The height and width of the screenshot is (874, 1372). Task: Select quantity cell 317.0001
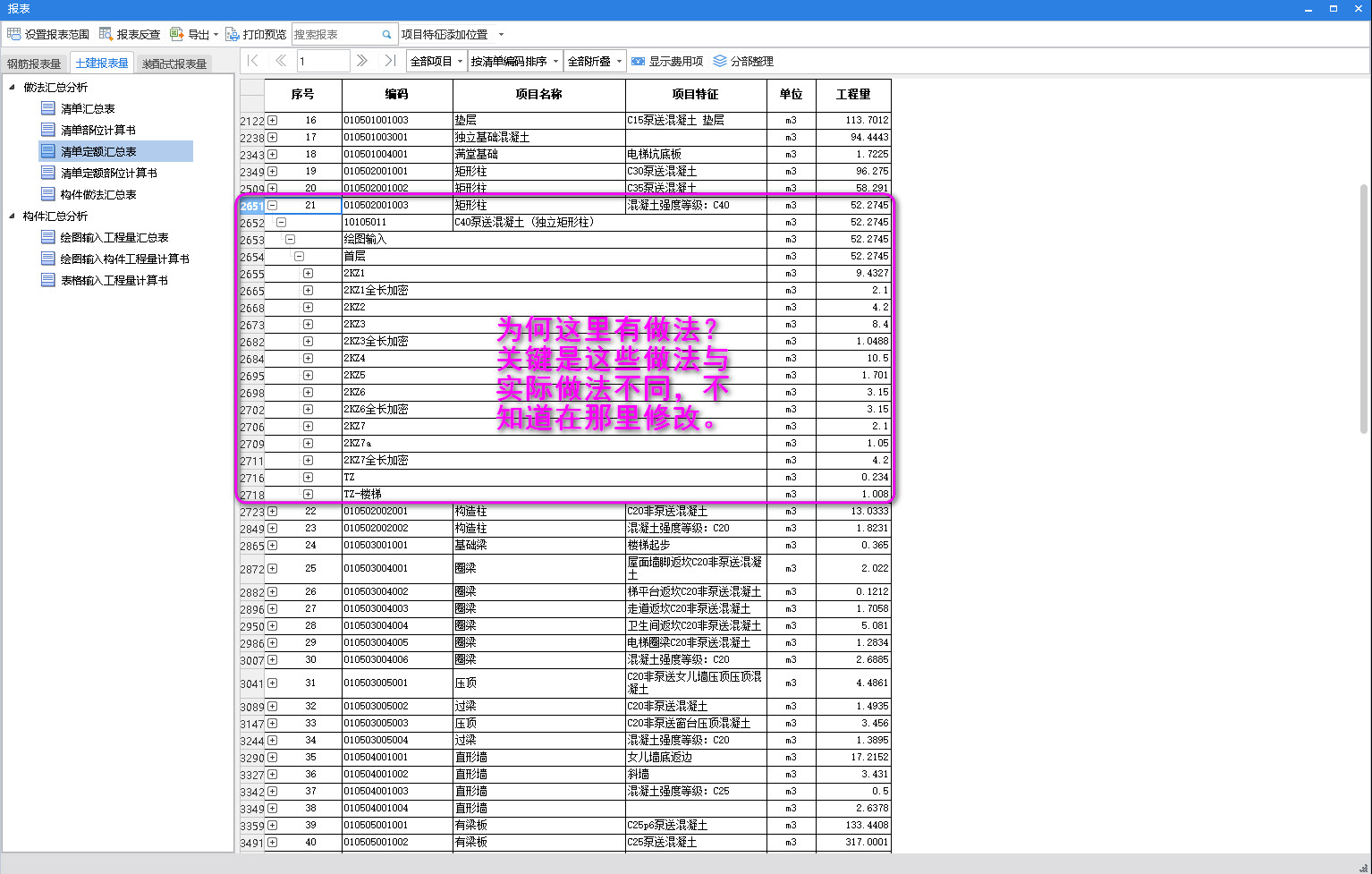(852, 842)
